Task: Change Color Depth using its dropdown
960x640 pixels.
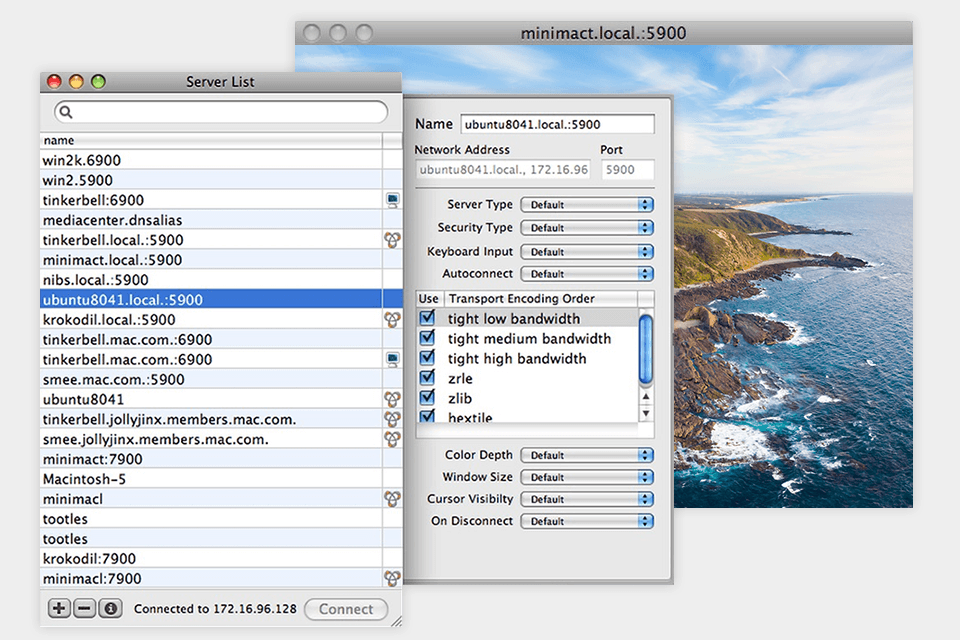Action: point(586,454)
